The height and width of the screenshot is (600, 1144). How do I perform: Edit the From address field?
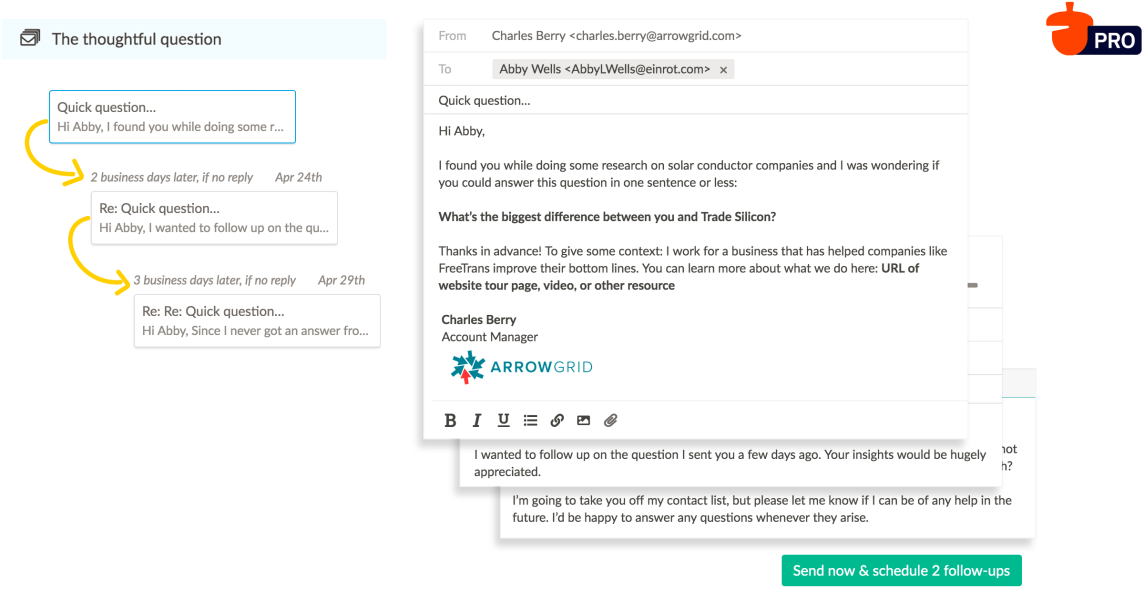point(615,35)
